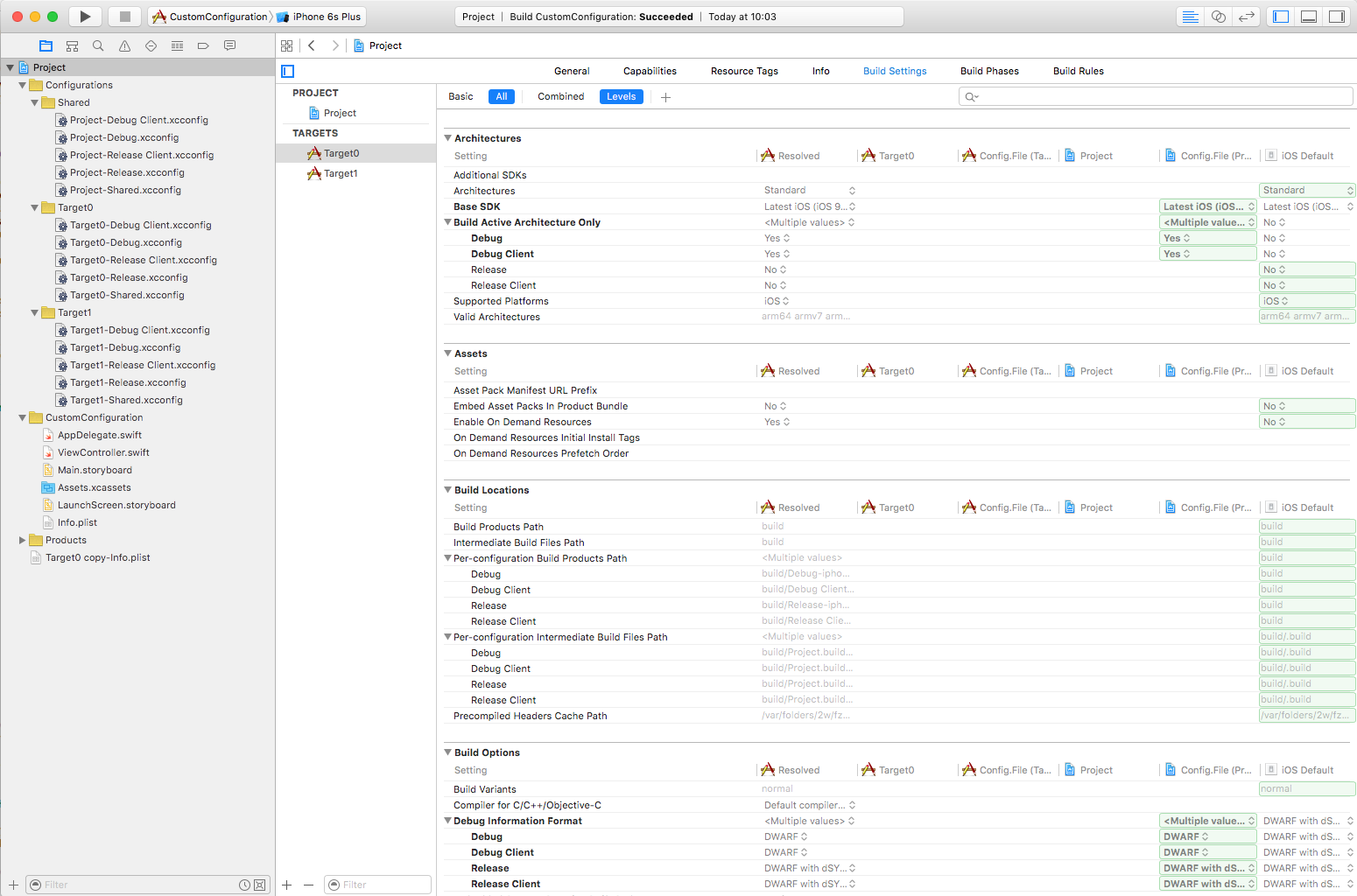Switch build settings view to Combined
Screen dimensions: 1357x896
pyautogui.click(x=560, y=97)
